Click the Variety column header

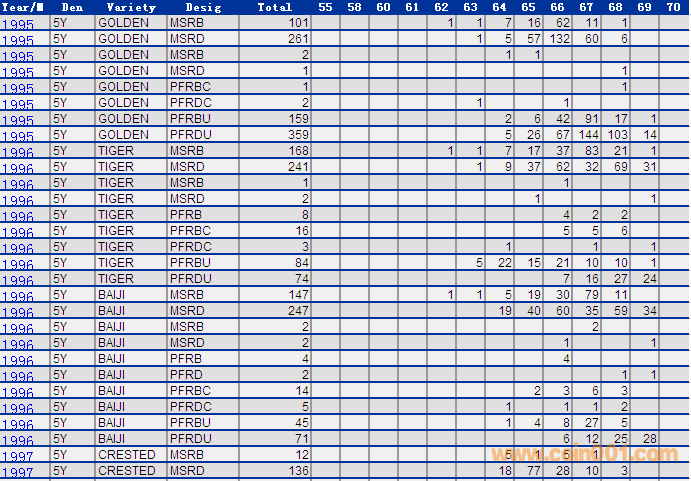[130, 7]
